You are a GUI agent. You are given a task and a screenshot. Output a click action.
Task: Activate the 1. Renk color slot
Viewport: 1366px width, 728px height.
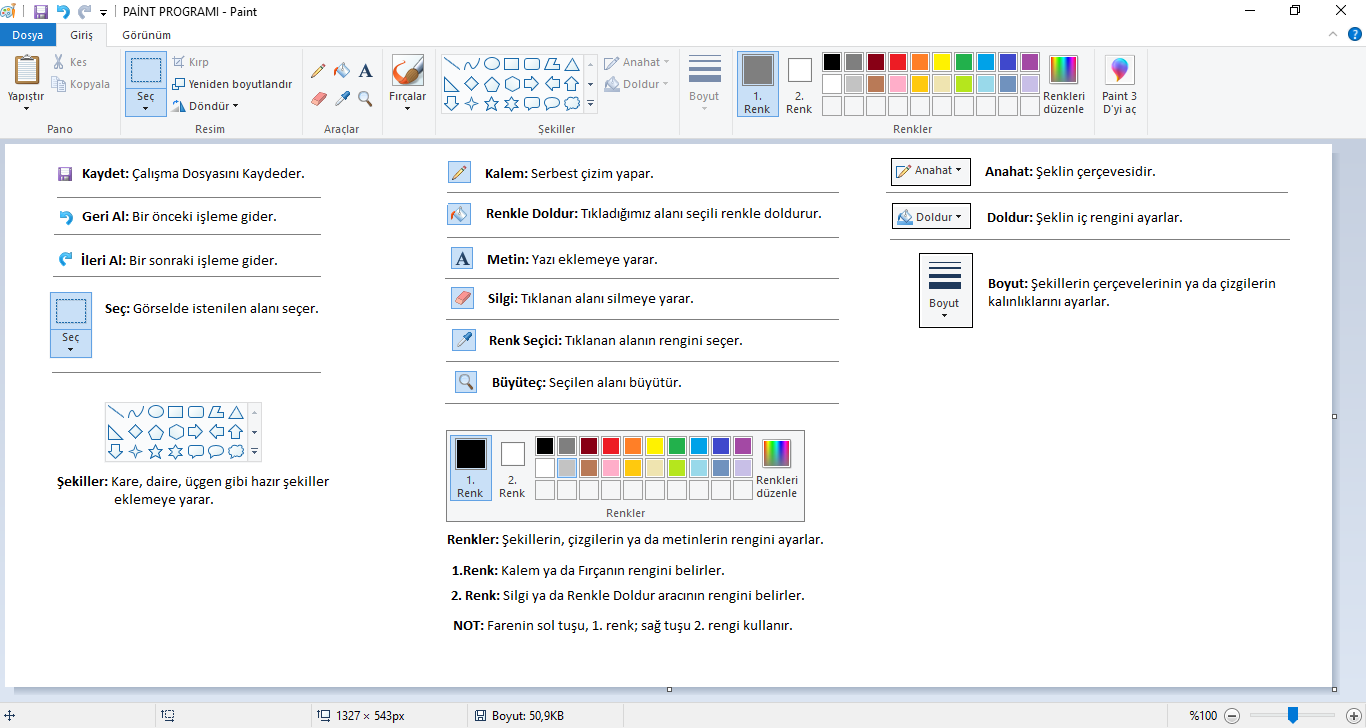[757, 84]
